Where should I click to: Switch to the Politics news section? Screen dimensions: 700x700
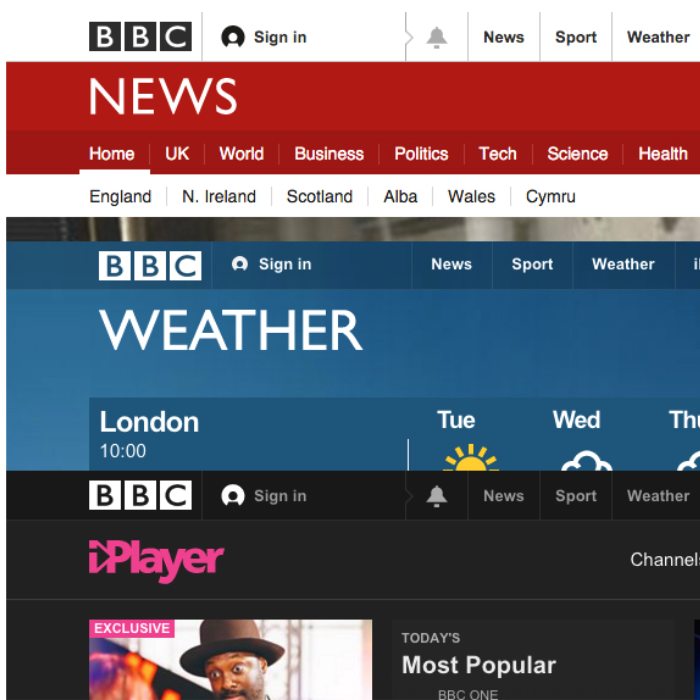click(x=421, y=154)
